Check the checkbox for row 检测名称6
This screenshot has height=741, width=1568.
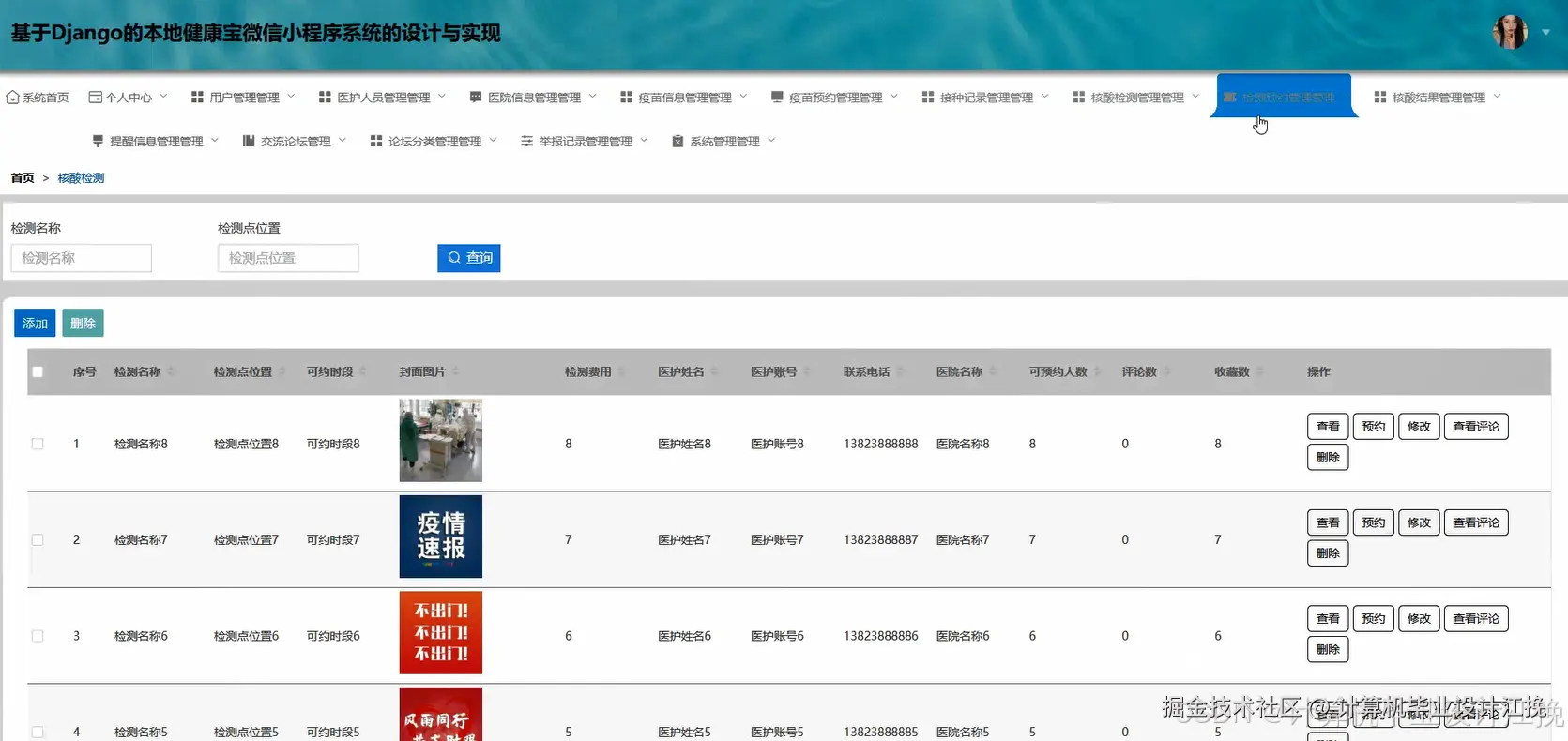tap(38, 636)
